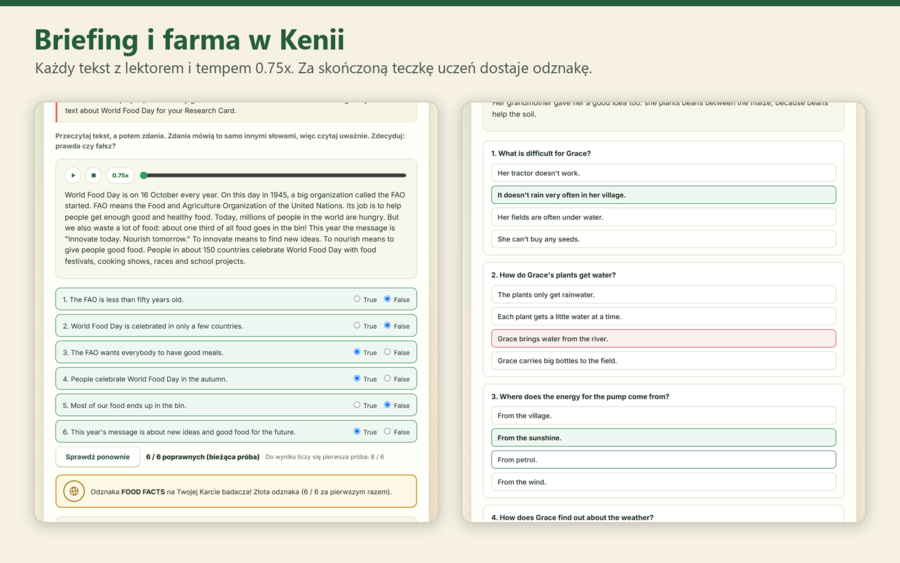The image size is (900, 563).
Task: Click question '1. What is difficult for Grace?'
Action: [x=541, y=153]
